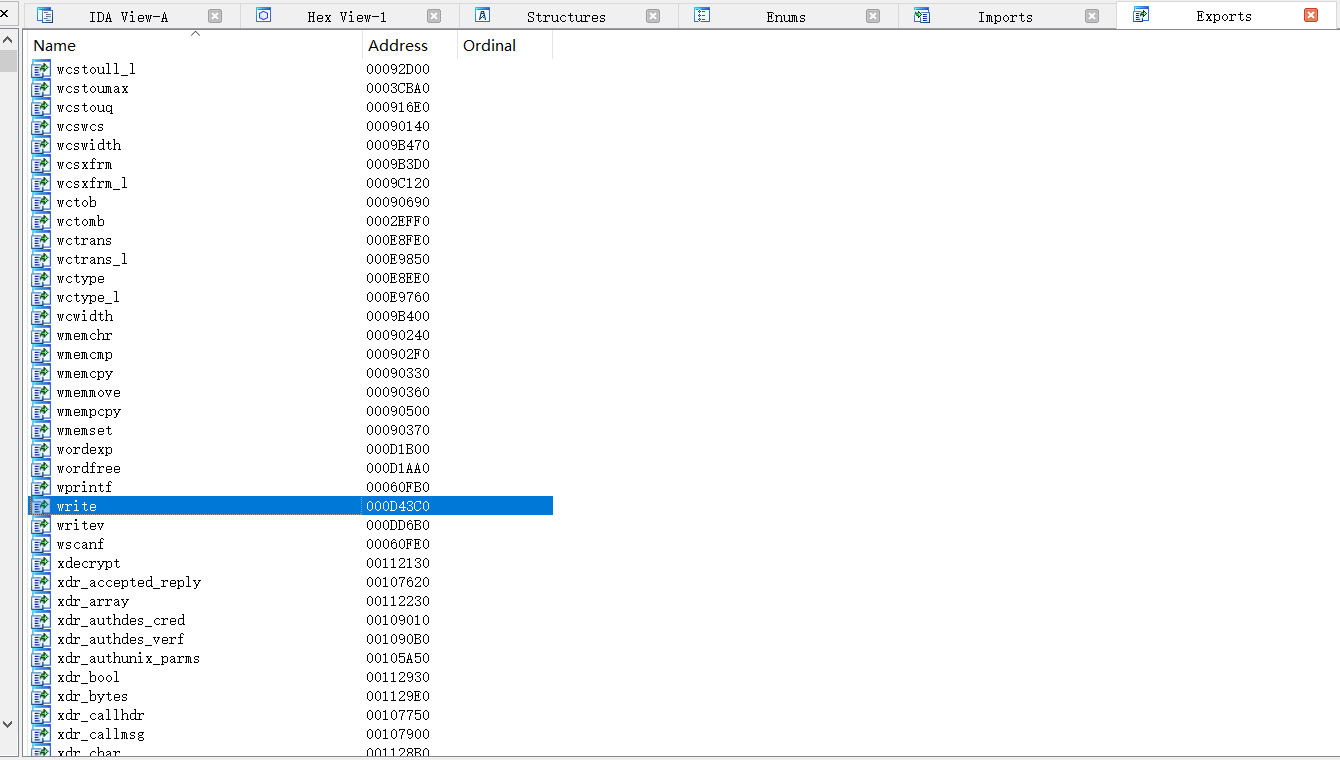The image size is (1340, 760).
Task: Select the xdr_callmsg export entry
Action: click(x=100, y=734)
